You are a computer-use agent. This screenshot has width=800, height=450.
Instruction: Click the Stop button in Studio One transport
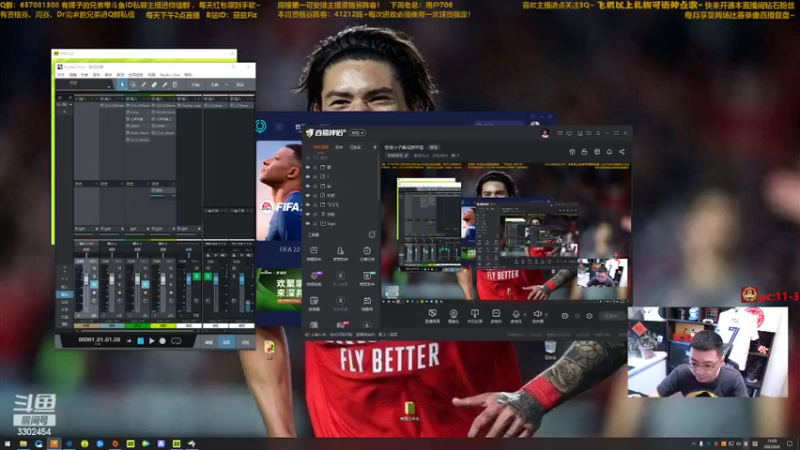(140, 341)
